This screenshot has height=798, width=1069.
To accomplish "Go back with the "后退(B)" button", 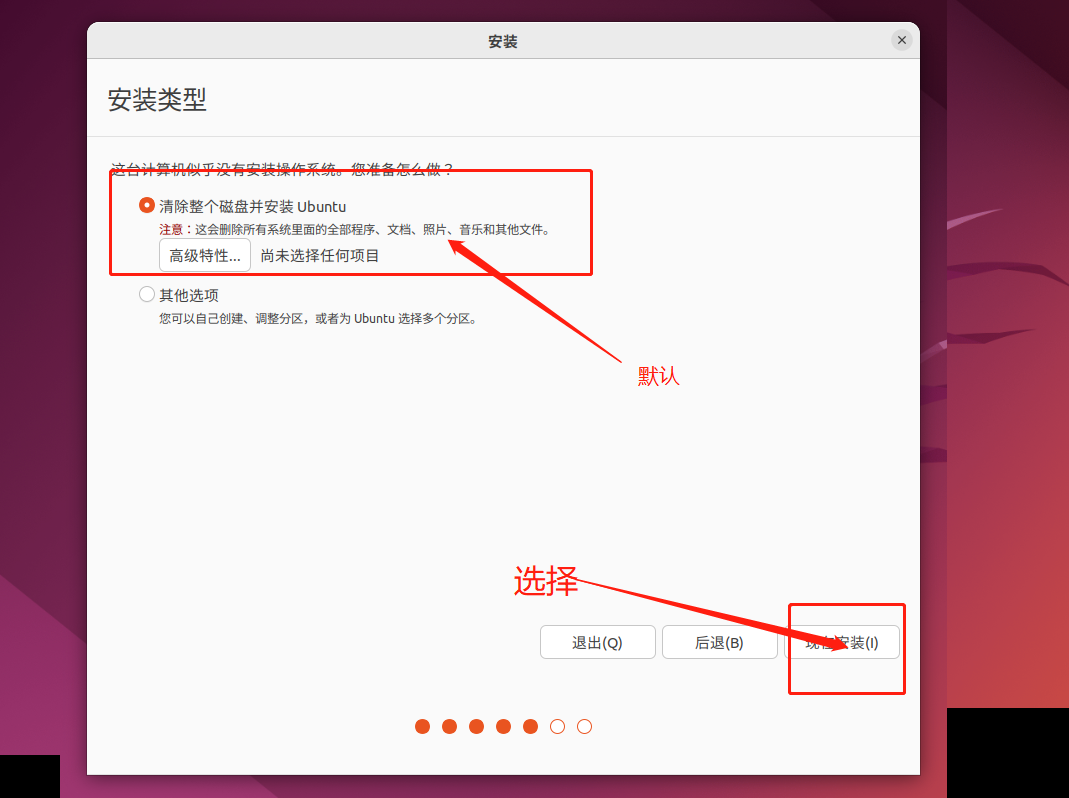I will 719,642.
